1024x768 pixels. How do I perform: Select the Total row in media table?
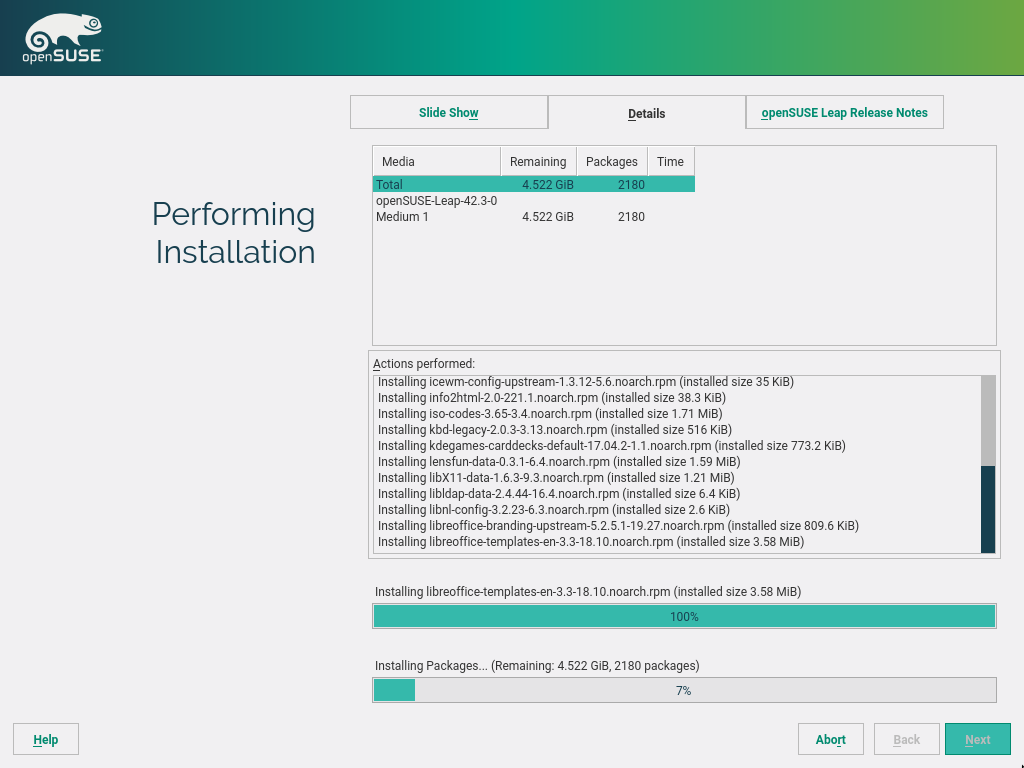pos(533,184)
